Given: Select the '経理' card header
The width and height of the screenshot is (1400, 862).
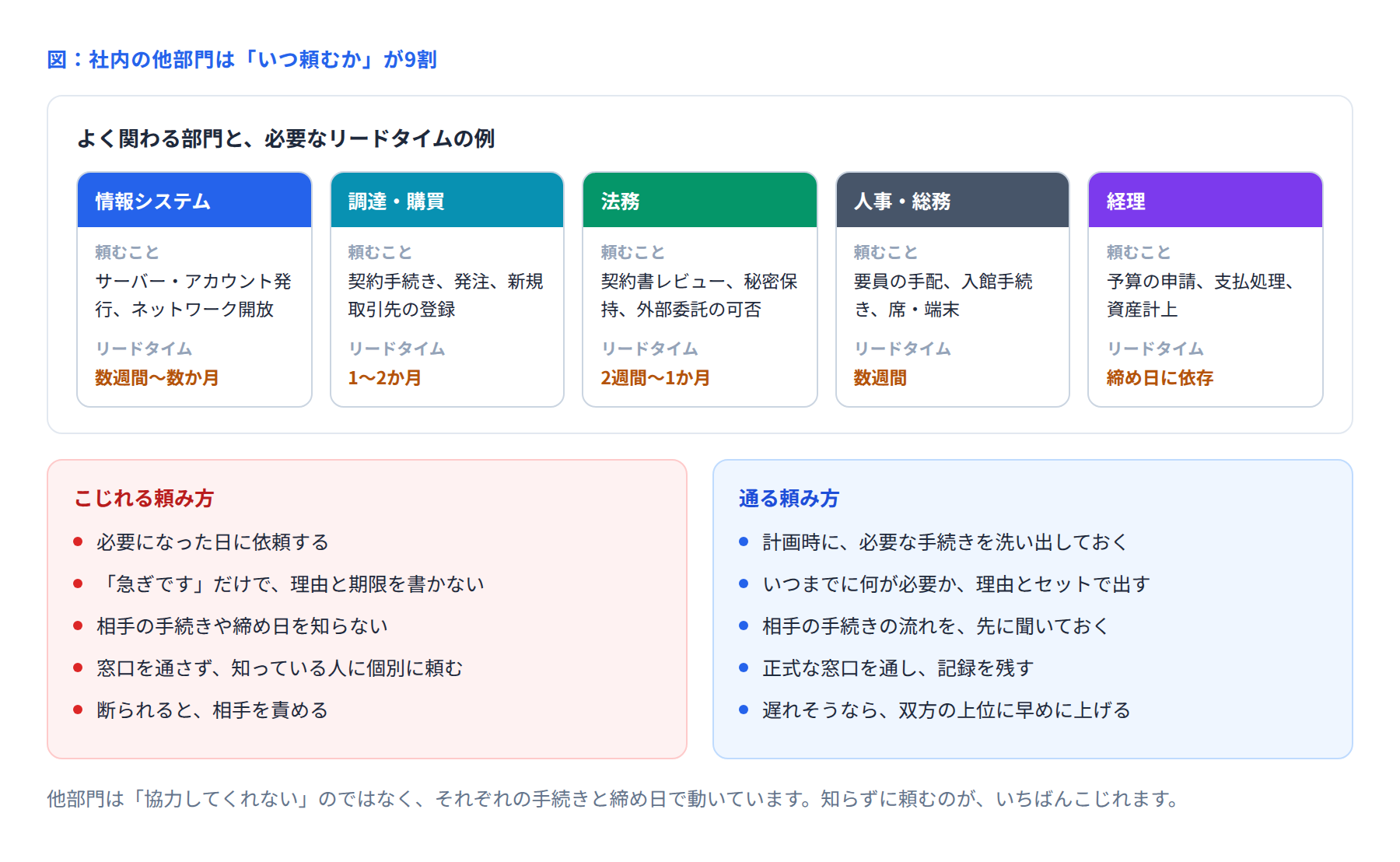Looking at the screenshot, I should (x=1206, y=201).
